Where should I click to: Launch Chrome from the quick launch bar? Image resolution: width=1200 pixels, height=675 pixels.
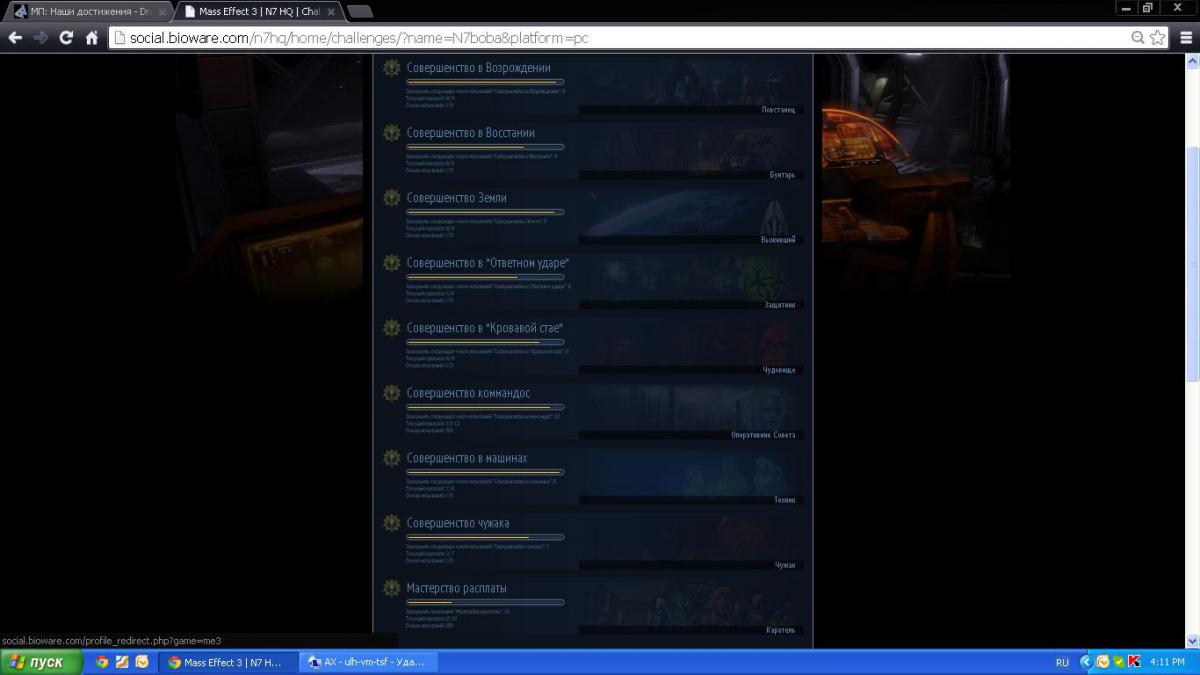tap(102, 662)
